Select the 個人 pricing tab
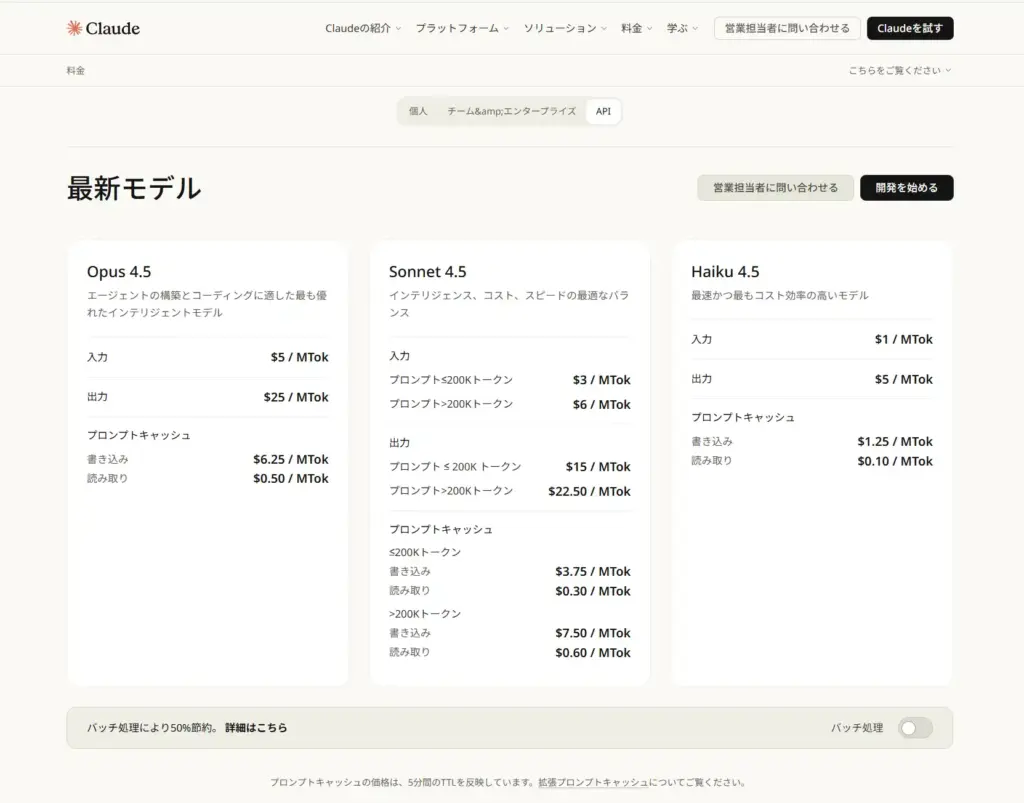Screen dimensions: 1024x803 click(x=418, y=111)
